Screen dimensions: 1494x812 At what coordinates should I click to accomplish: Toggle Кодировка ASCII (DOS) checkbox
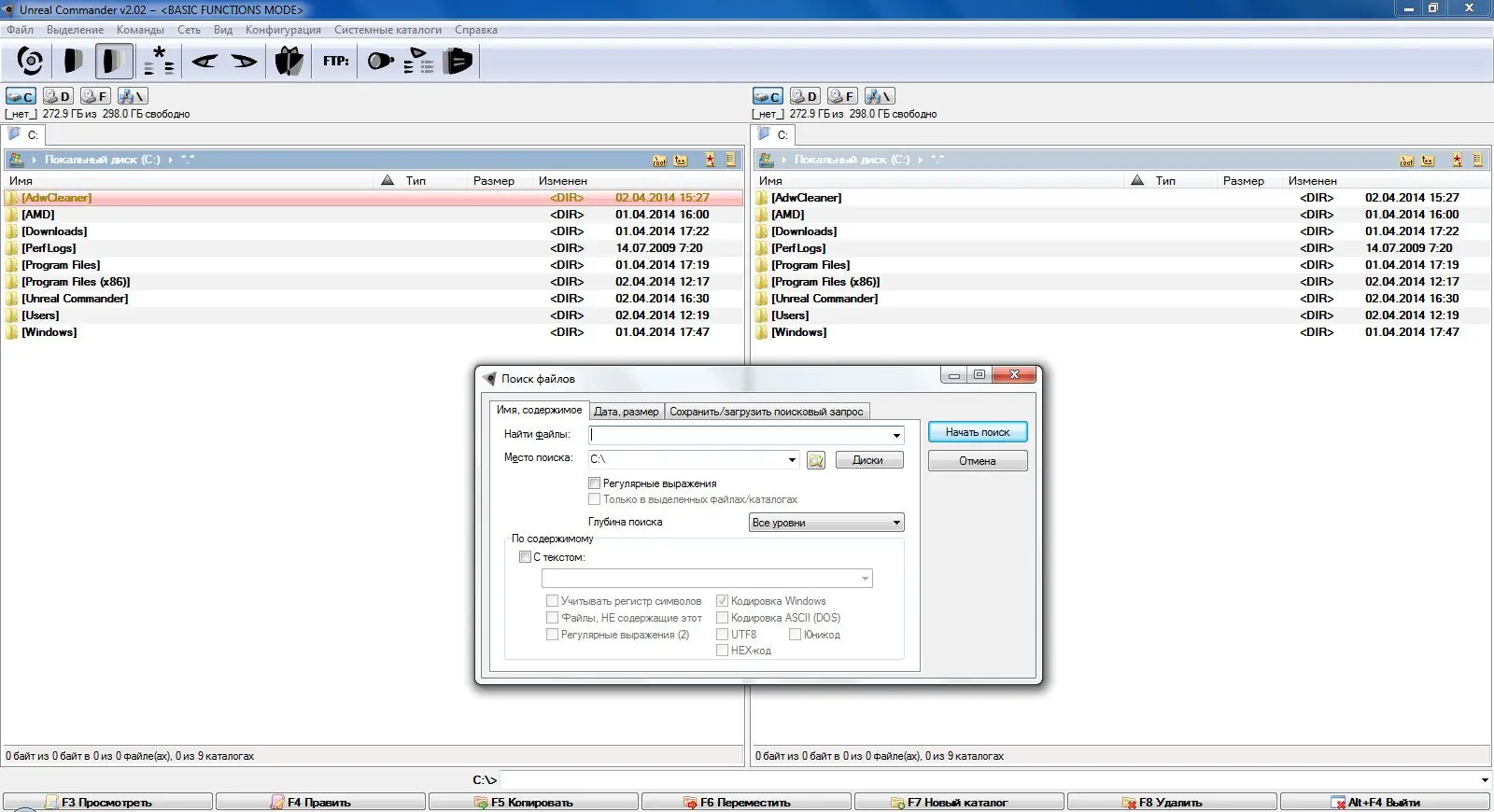pyautogui.click(x=722, y=618)
